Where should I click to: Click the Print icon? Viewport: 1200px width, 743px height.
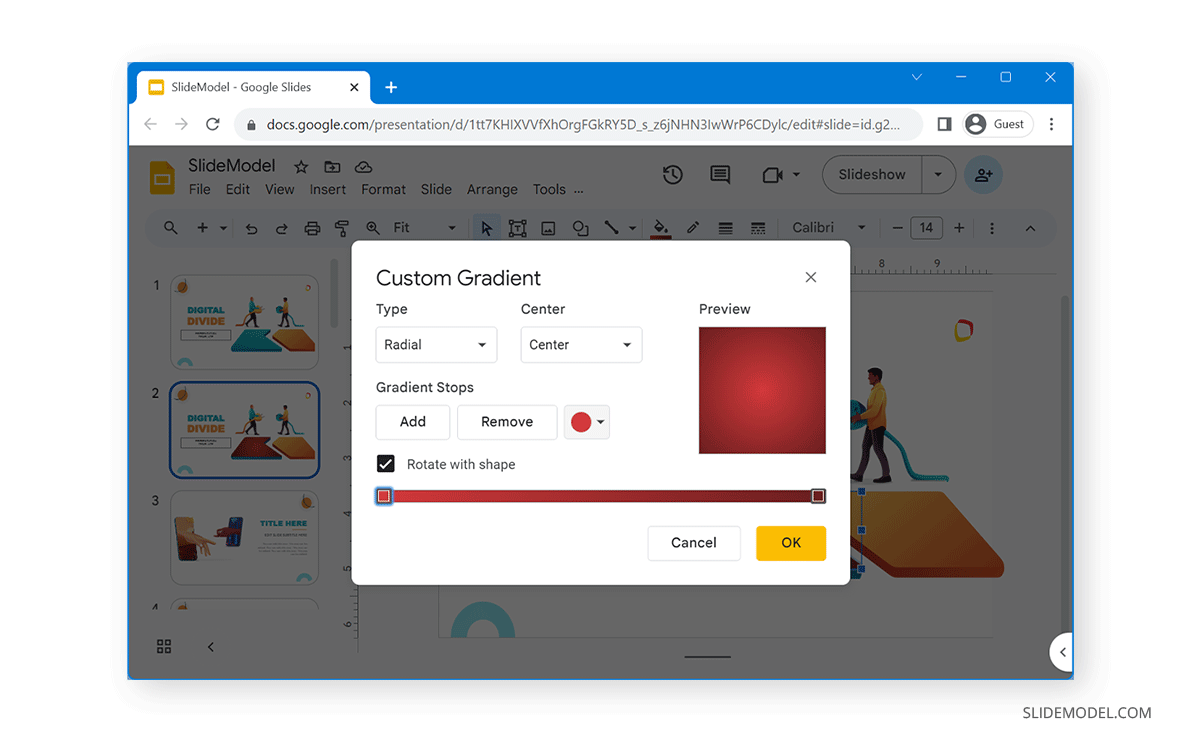coord(312,228)
